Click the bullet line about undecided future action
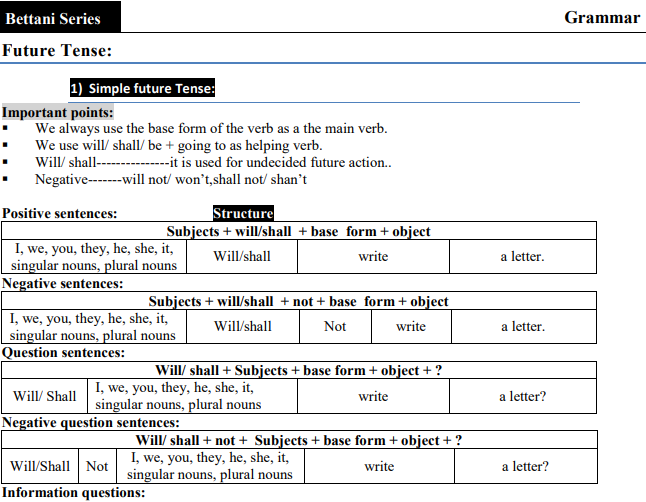The height and width of the screenshot is (502, 646). (x=213, y=162)
